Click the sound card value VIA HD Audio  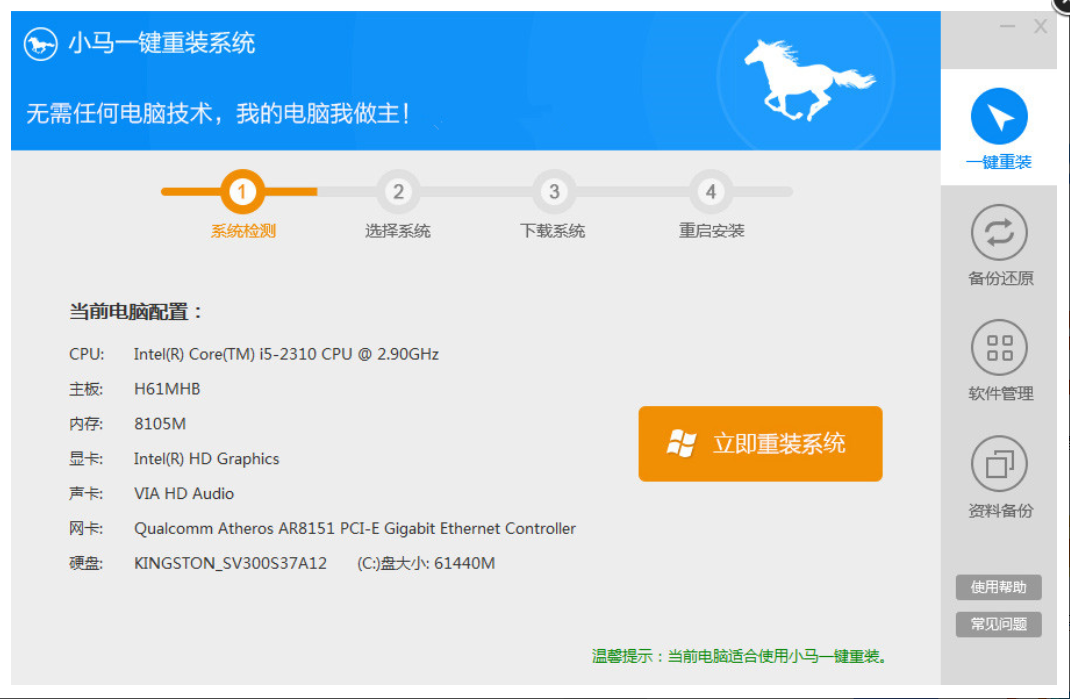click(x=184, y=494)
